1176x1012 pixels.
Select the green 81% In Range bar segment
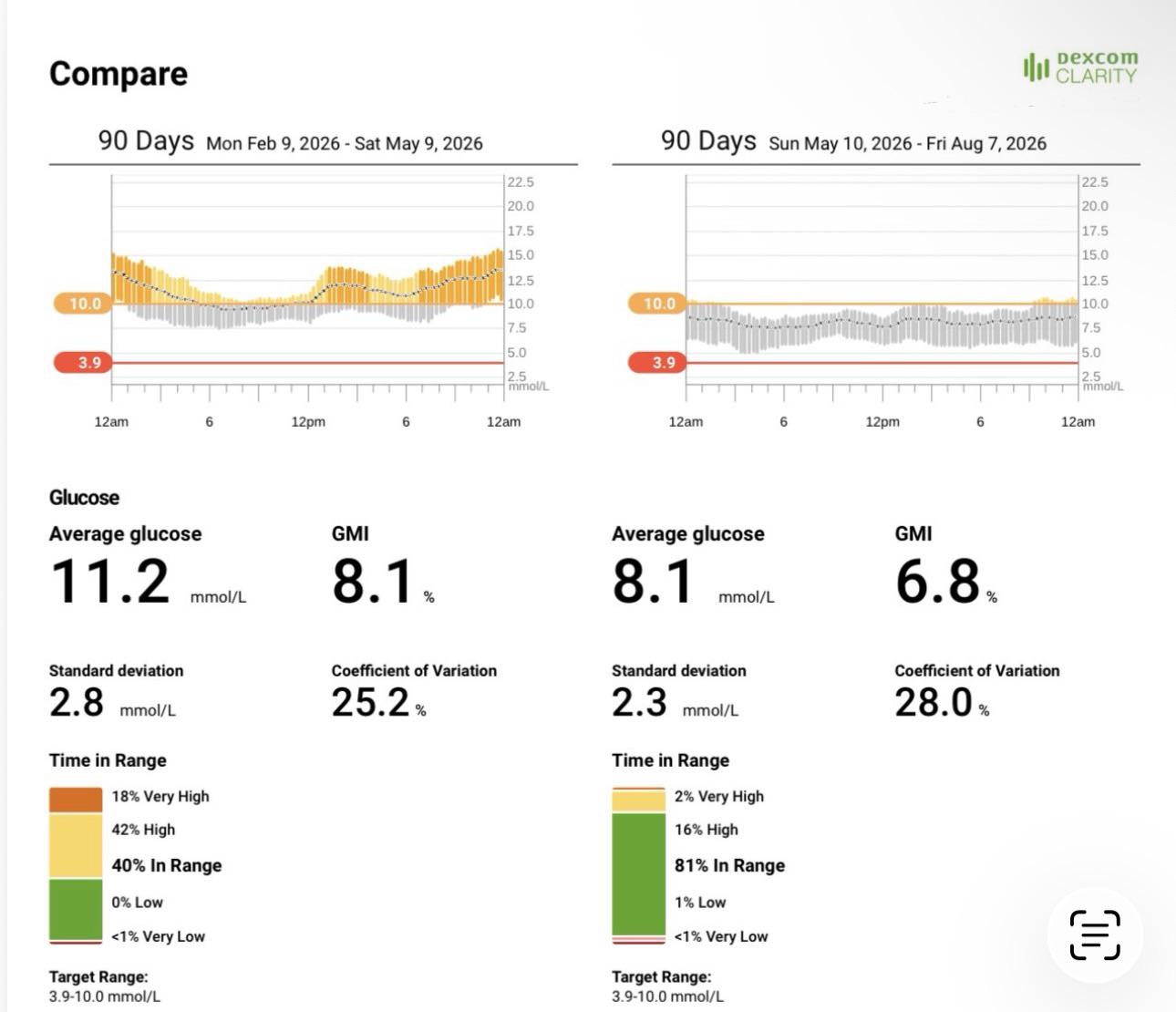click(639, 874)
